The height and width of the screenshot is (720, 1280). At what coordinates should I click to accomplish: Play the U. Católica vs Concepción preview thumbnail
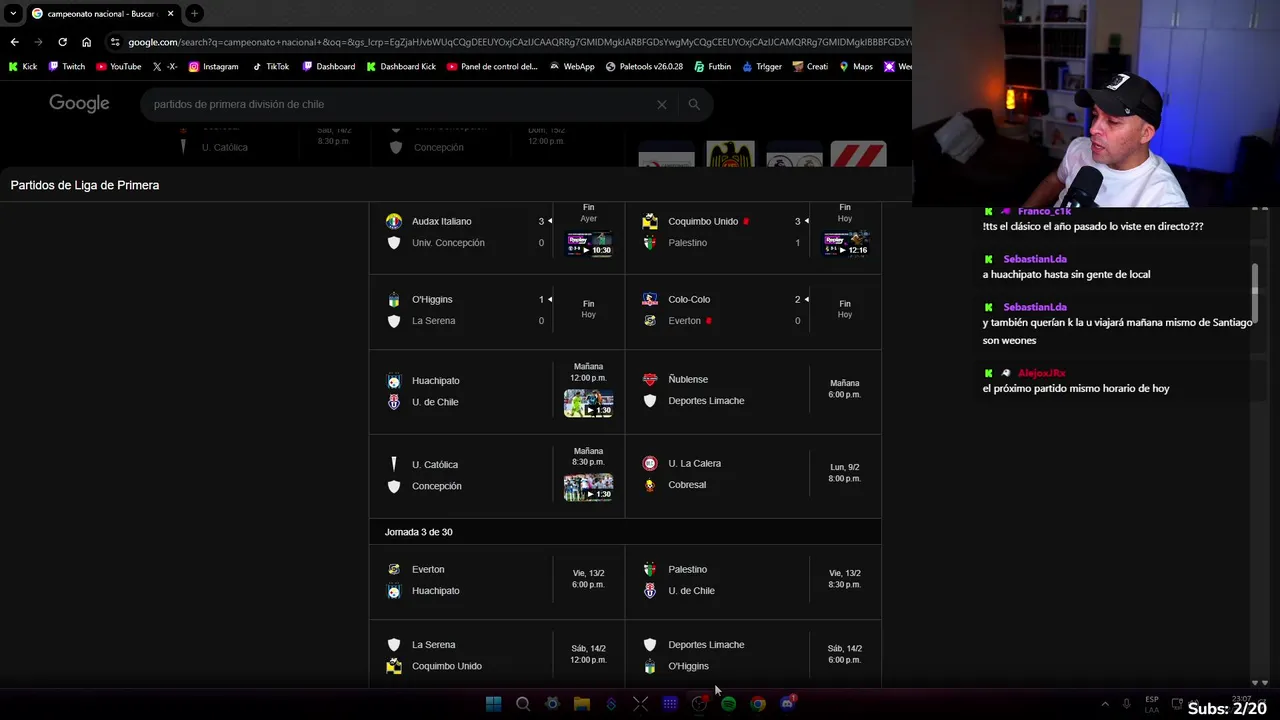point(589,488)
